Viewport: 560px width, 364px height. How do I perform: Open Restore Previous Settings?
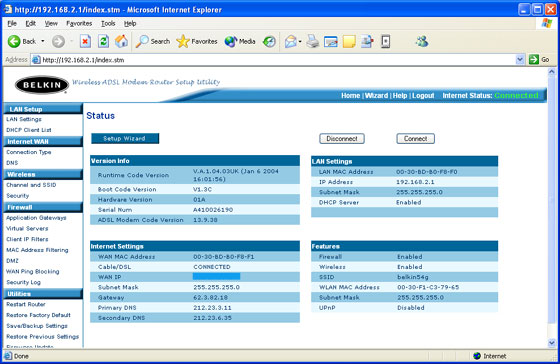(x=42, y=336)
